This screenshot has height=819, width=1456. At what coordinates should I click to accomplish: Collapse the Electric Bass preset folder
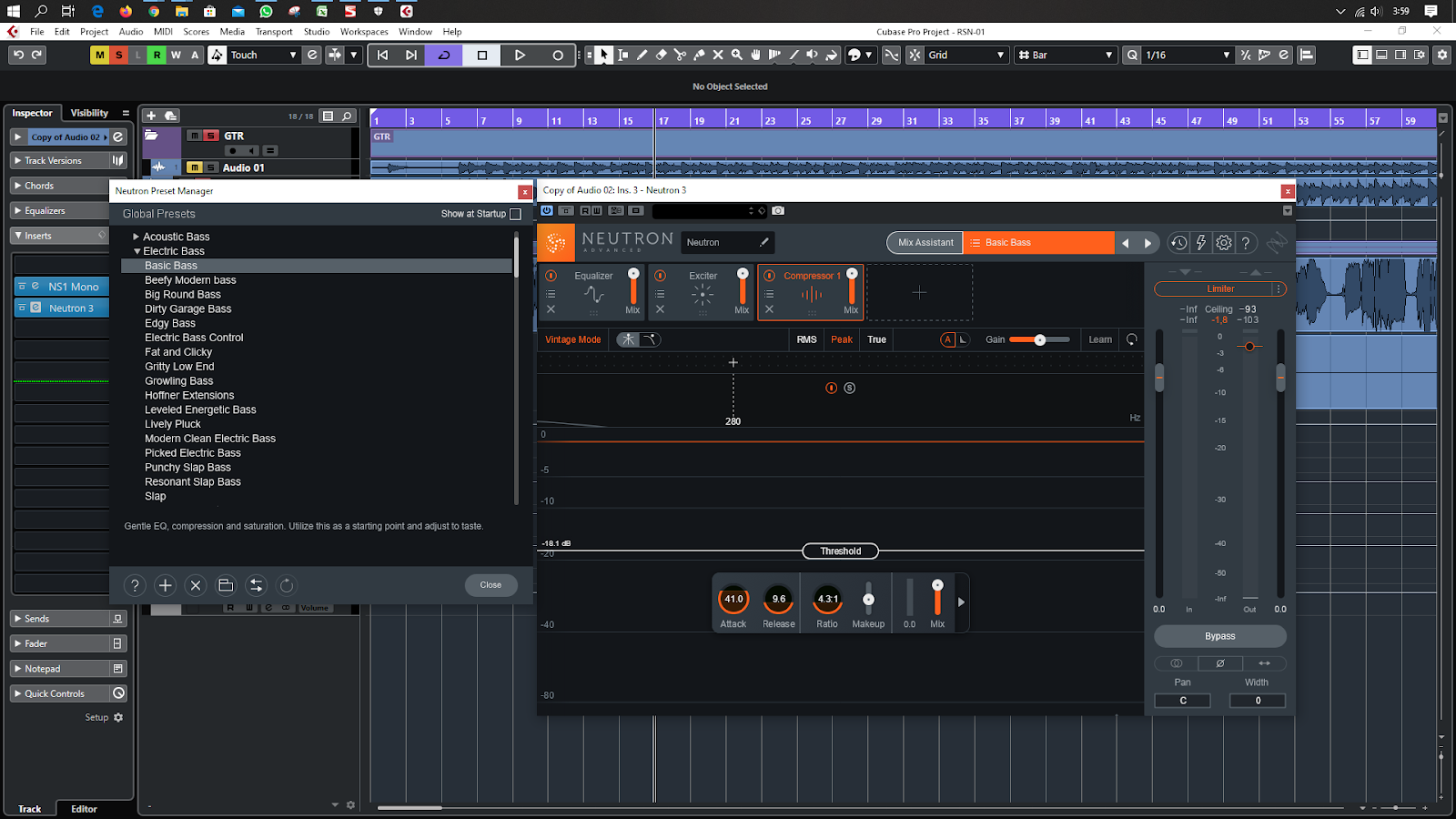136,251
